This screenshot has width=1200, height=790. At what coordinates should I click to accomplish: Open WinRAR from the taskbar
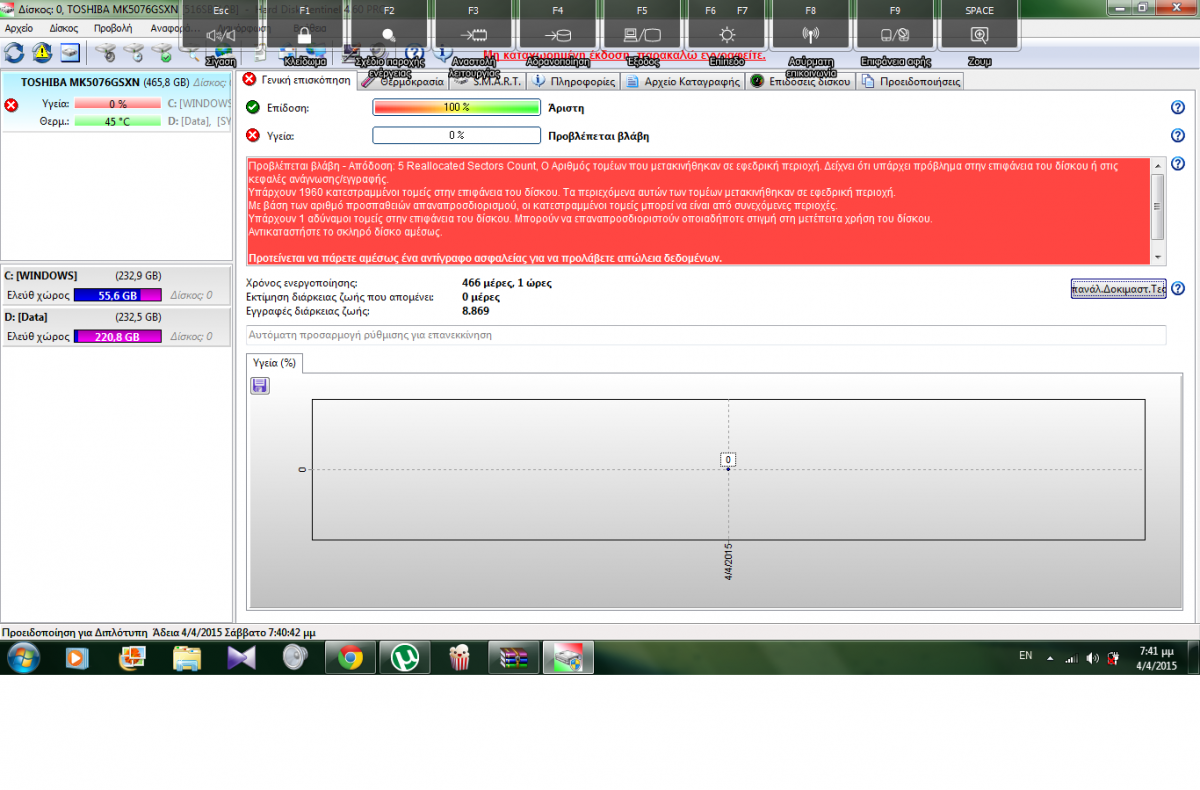point(514,658)
